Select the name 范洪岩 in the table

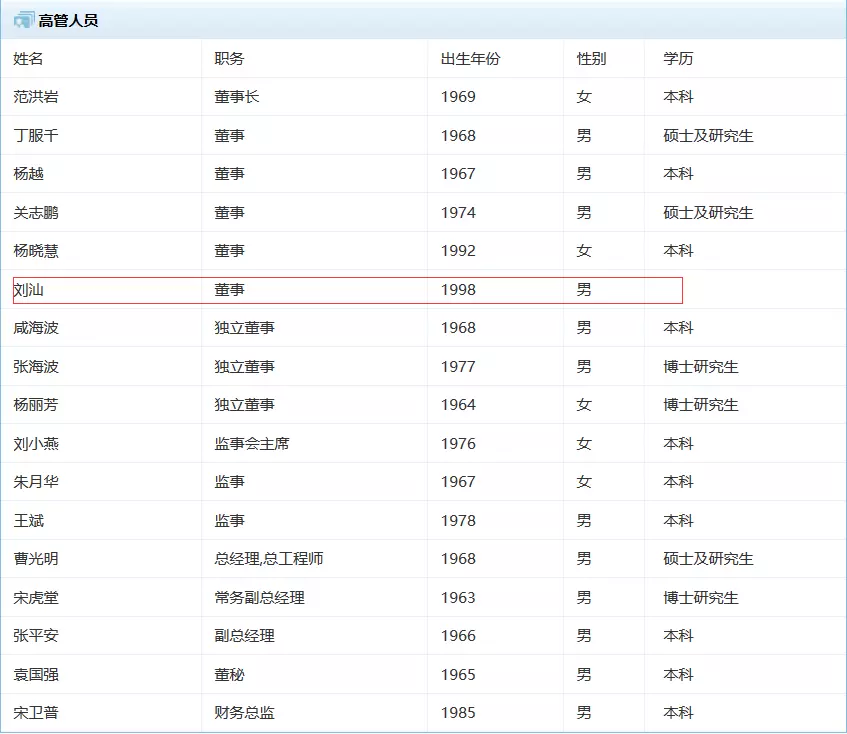pos(36,97)
